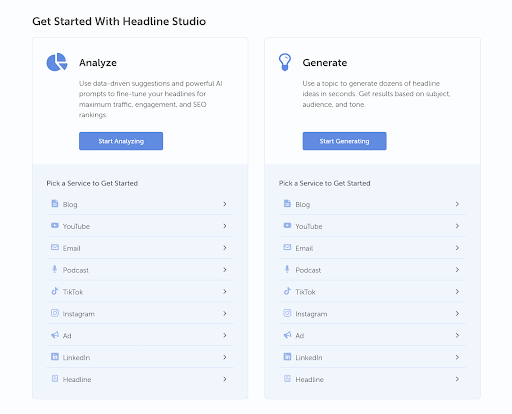
Task: Choose Ad label under Generate
Action: click(x=300, y=336)
